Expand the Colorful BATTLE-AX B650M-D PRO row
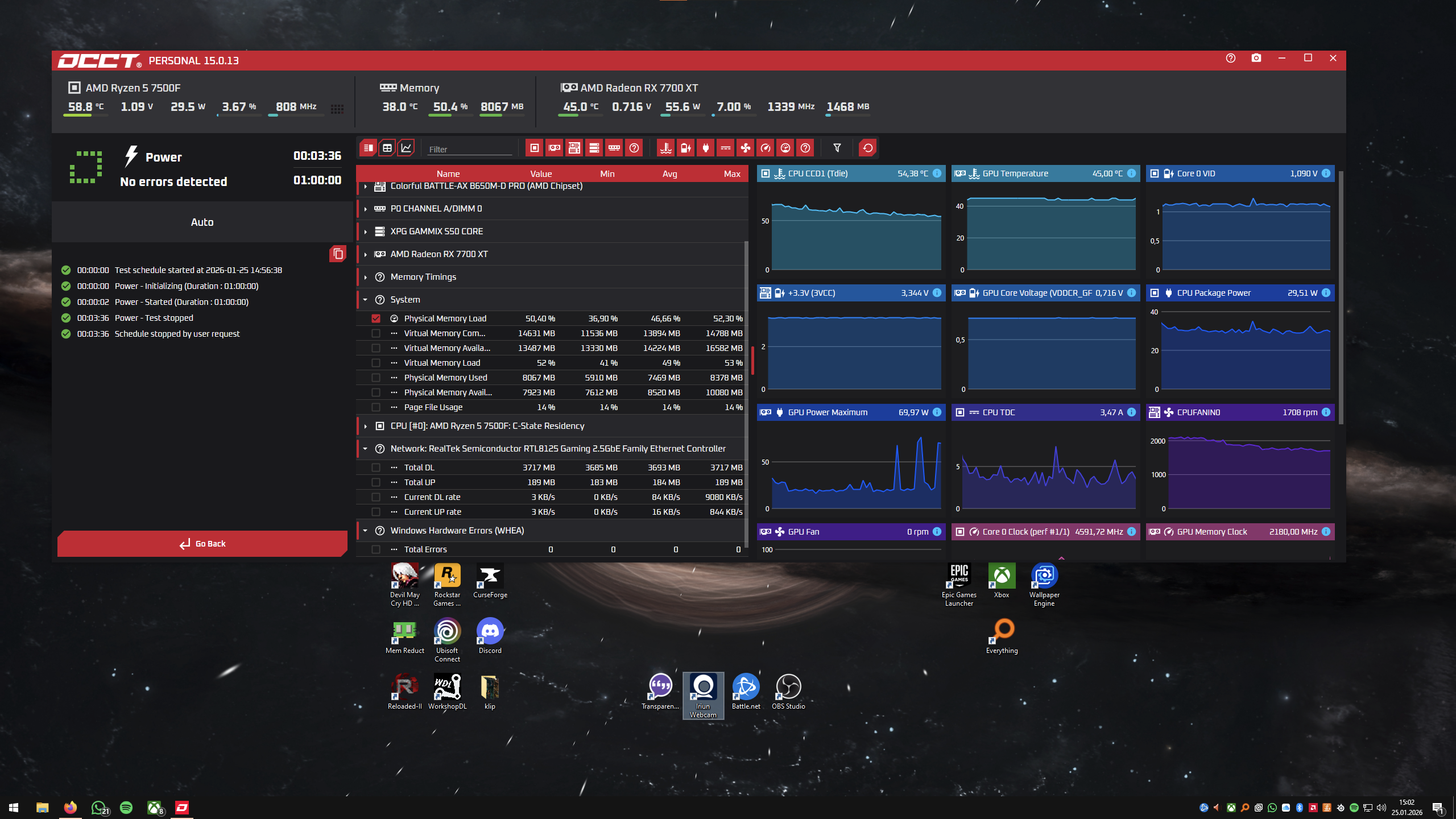 pyautogui.click(x=365, y=186)
